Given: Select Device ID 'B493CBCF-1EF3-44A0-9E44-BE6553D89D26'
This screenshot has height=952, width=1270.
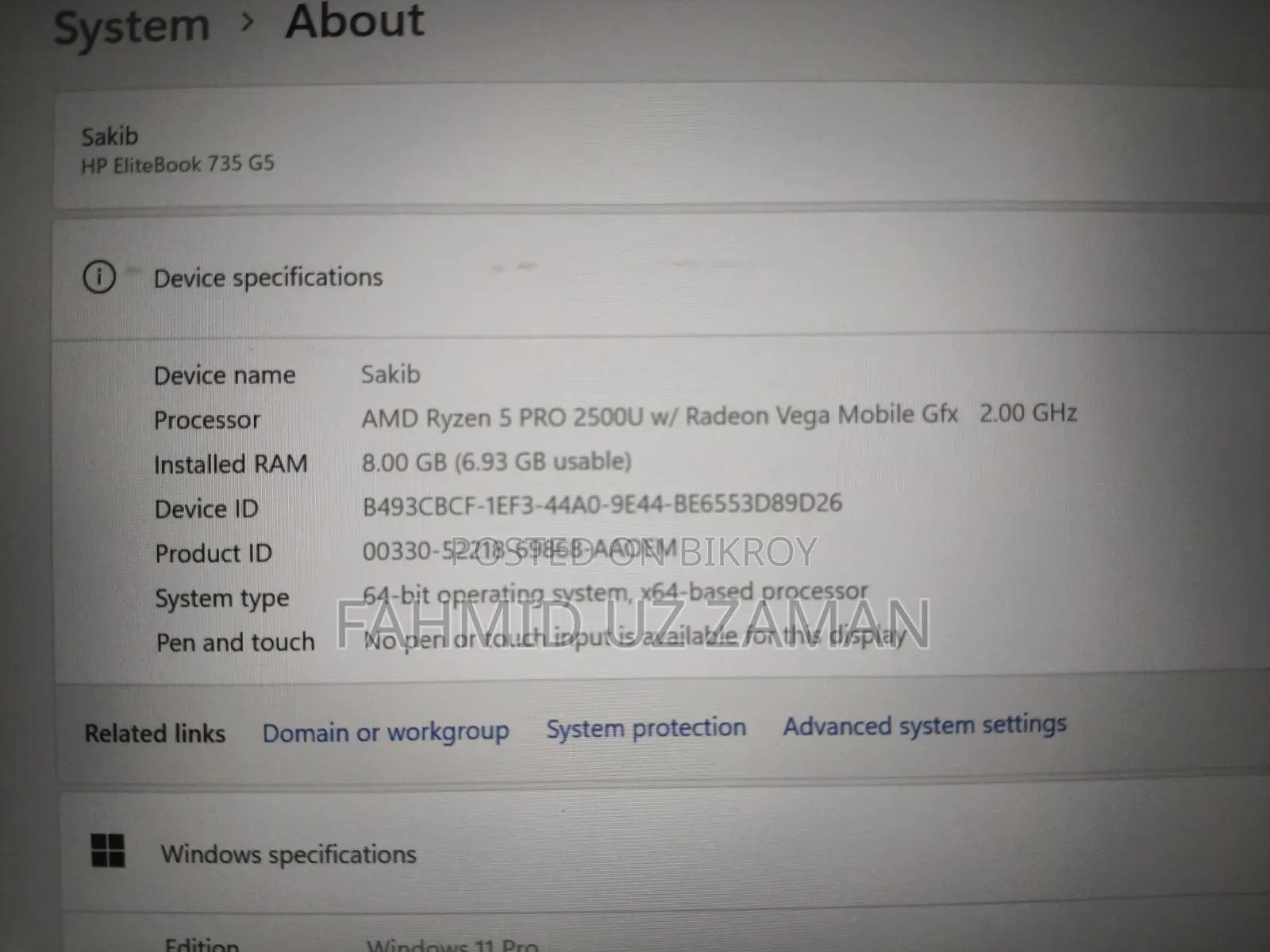Looking at the screenshot, I should pos(602,505).
